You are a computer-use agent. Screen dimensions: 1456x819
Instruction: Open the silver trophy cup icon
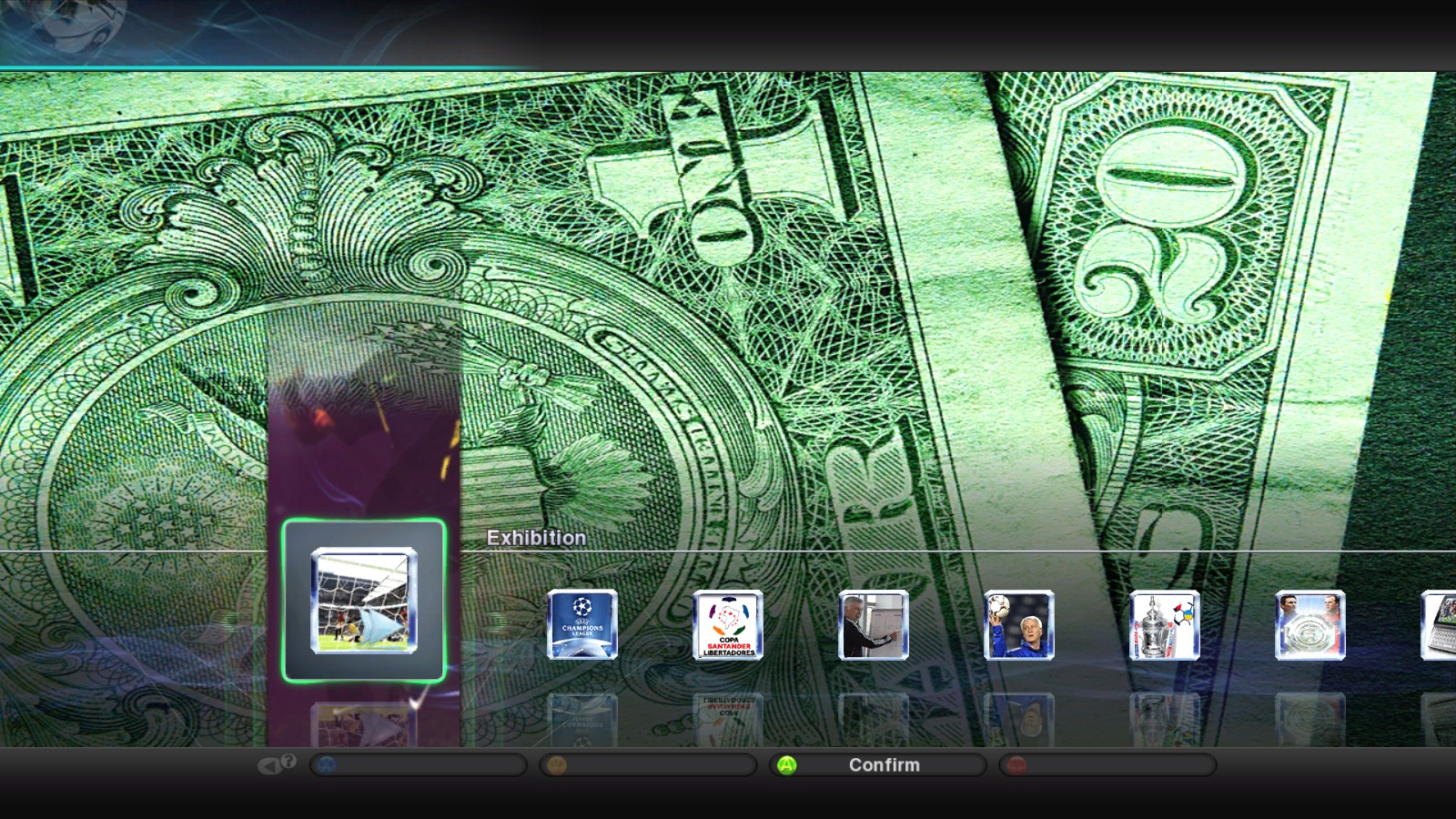tap(1165, 624)
